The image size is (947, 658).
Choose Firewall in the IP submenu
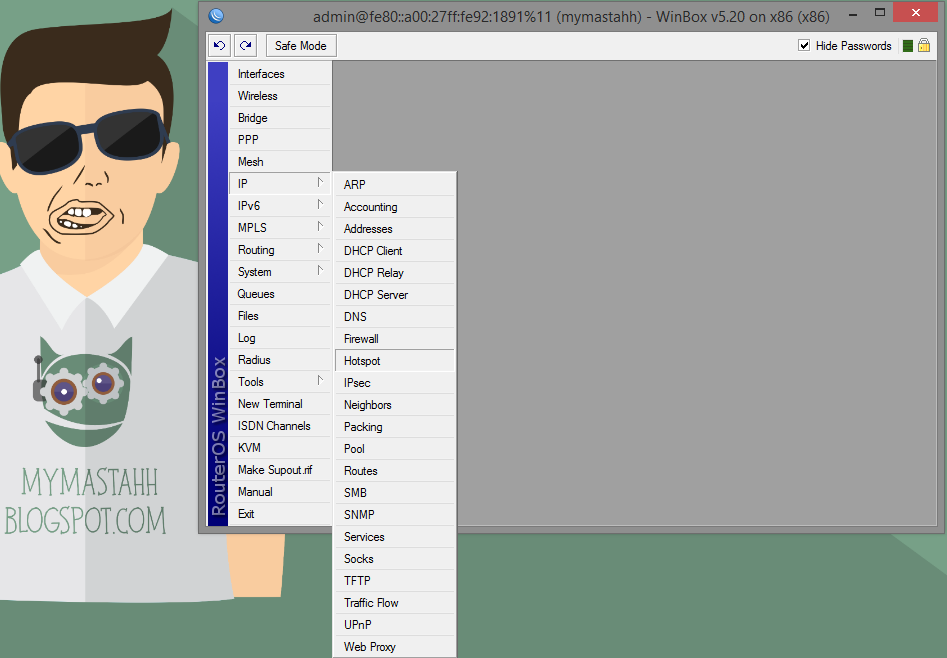[394, 338]
